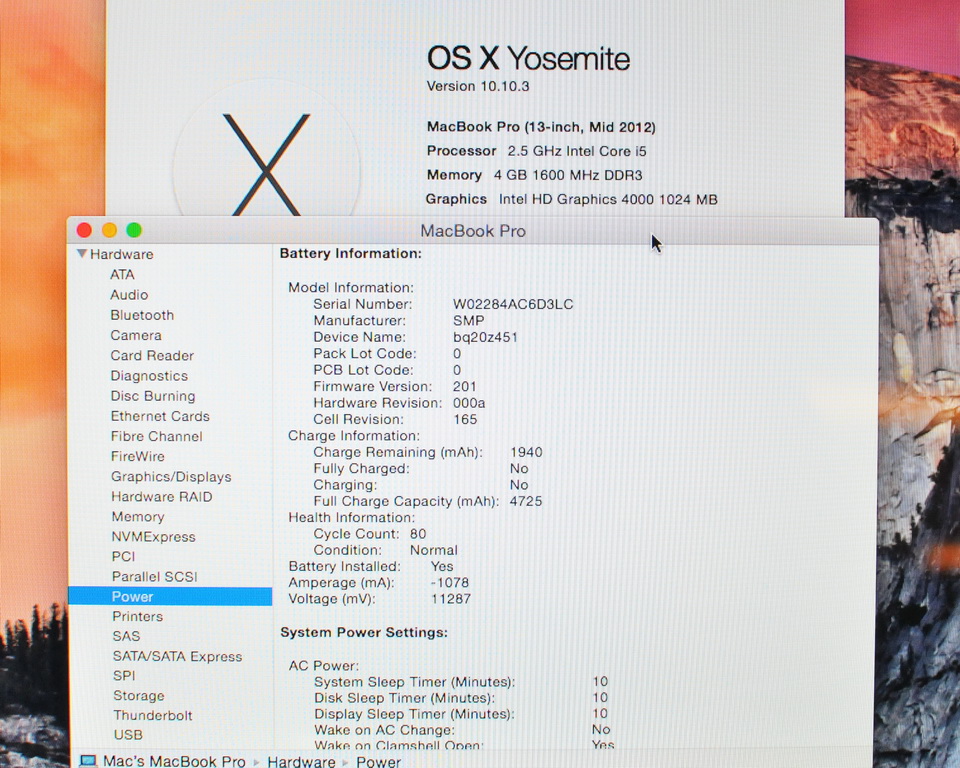Select Parallel SCSI entry
960x768 pixels.
click(x=154, y=576)
